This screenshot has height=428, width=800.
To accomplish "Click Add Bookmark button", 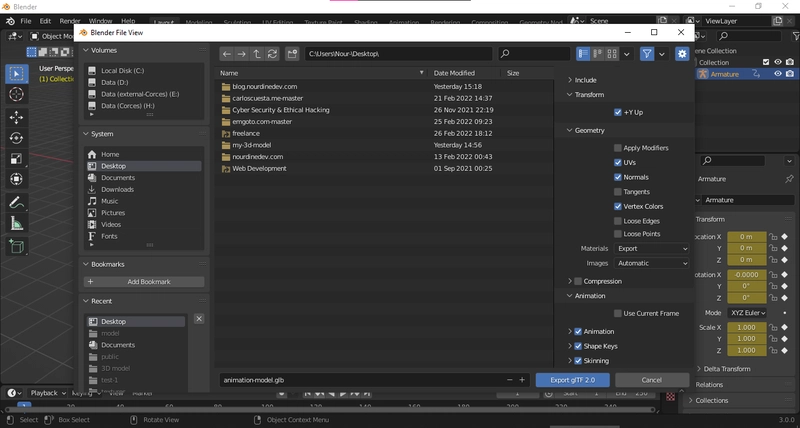I will tap(144, 282).
